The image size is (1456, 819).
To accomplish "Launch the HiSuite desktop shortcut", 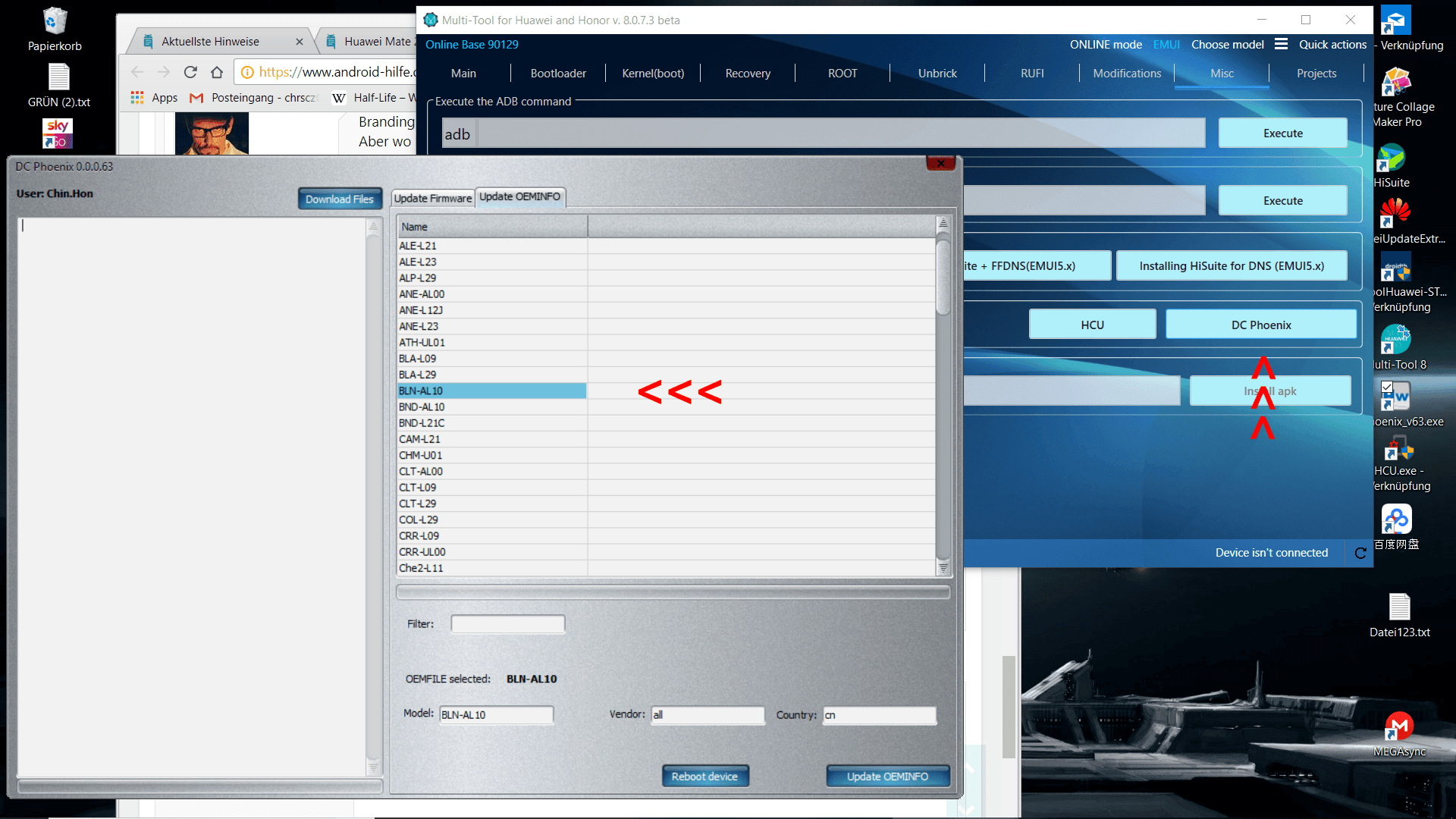I will tap(1392, 158).
